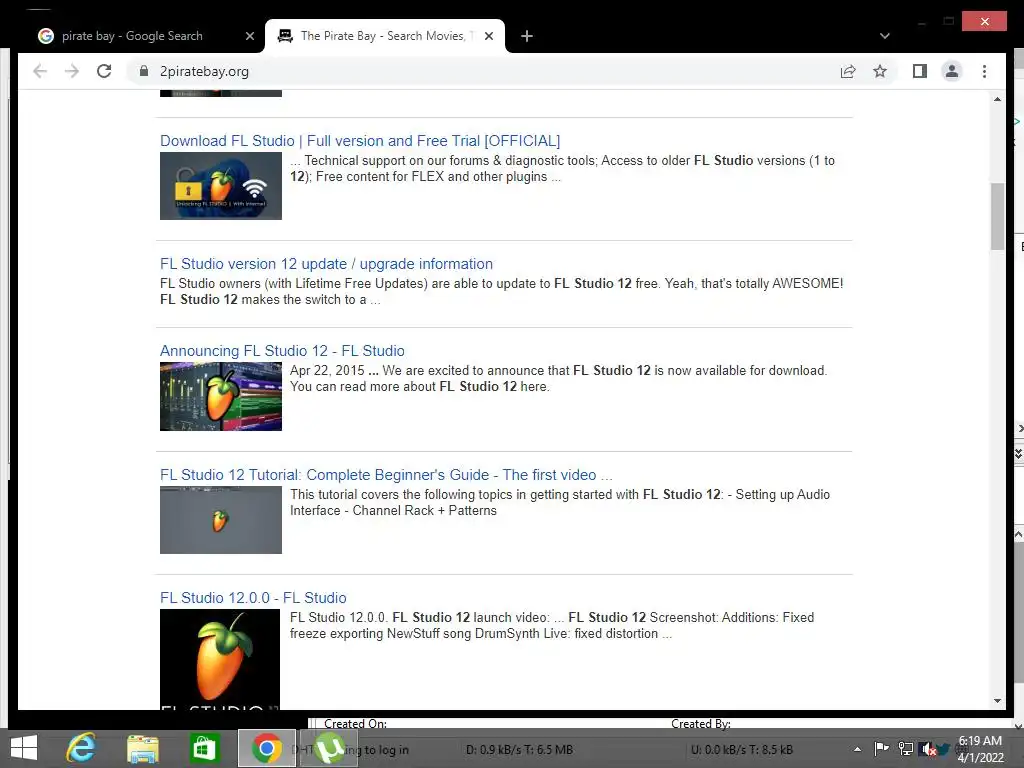Reload the current page
The height and width of the screenshot is (768, 1024).
[x=104, y=71]
